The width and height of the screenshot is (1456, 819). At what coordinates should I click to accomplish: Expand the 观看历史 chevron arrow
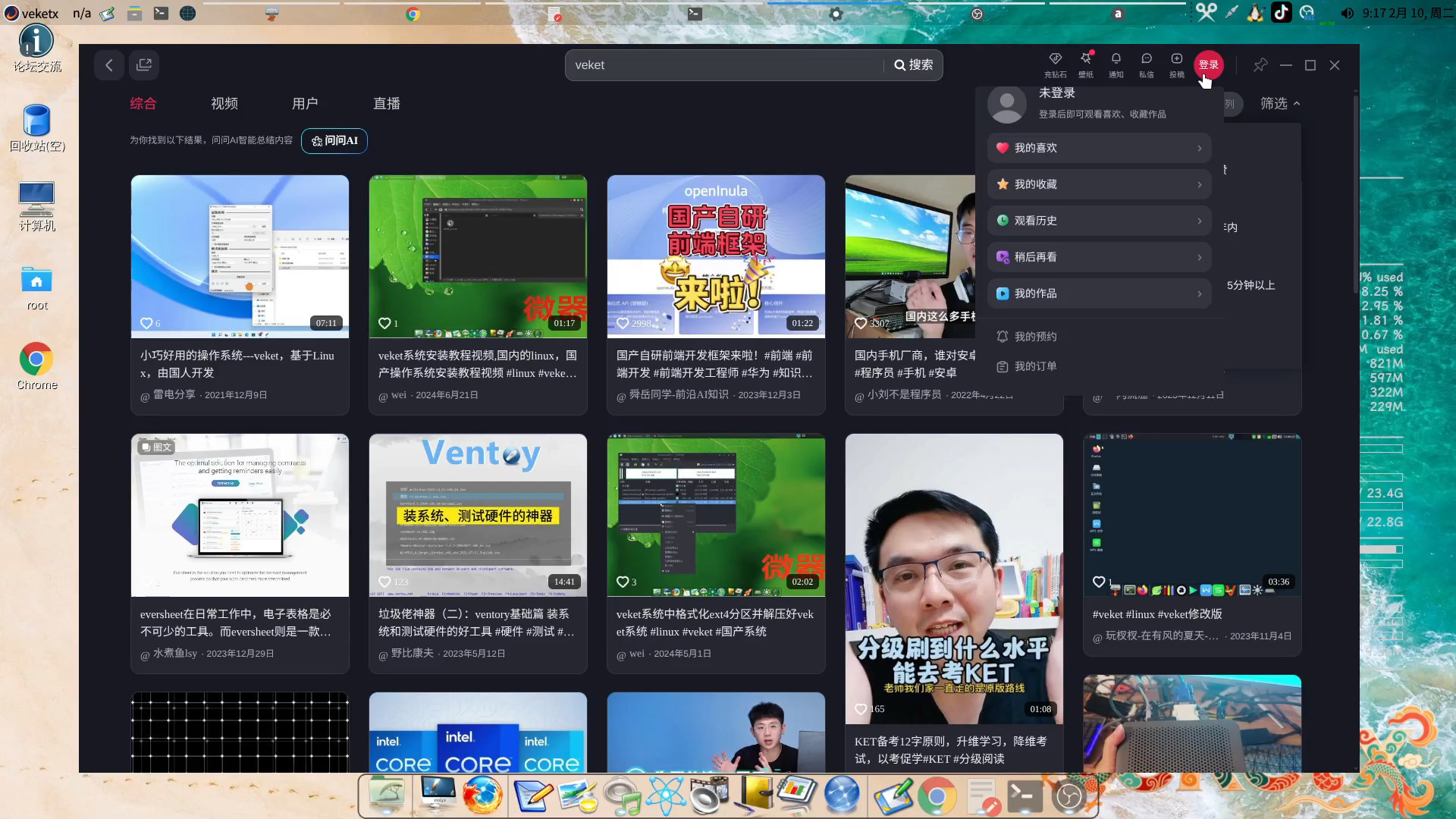pyautogui.click(x=1200, y=221)
